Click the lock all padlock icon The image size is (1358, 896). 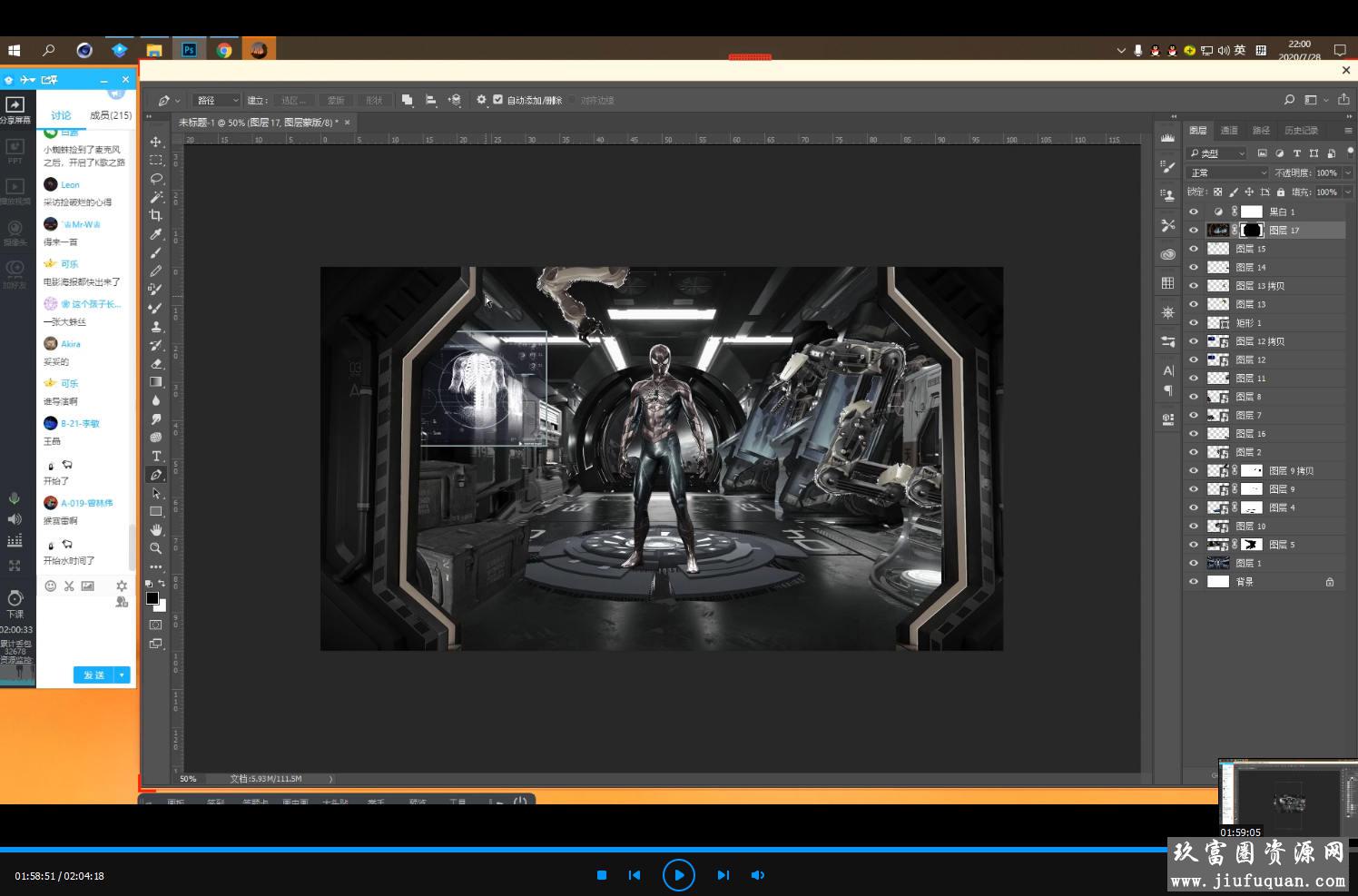[1281, 192]
